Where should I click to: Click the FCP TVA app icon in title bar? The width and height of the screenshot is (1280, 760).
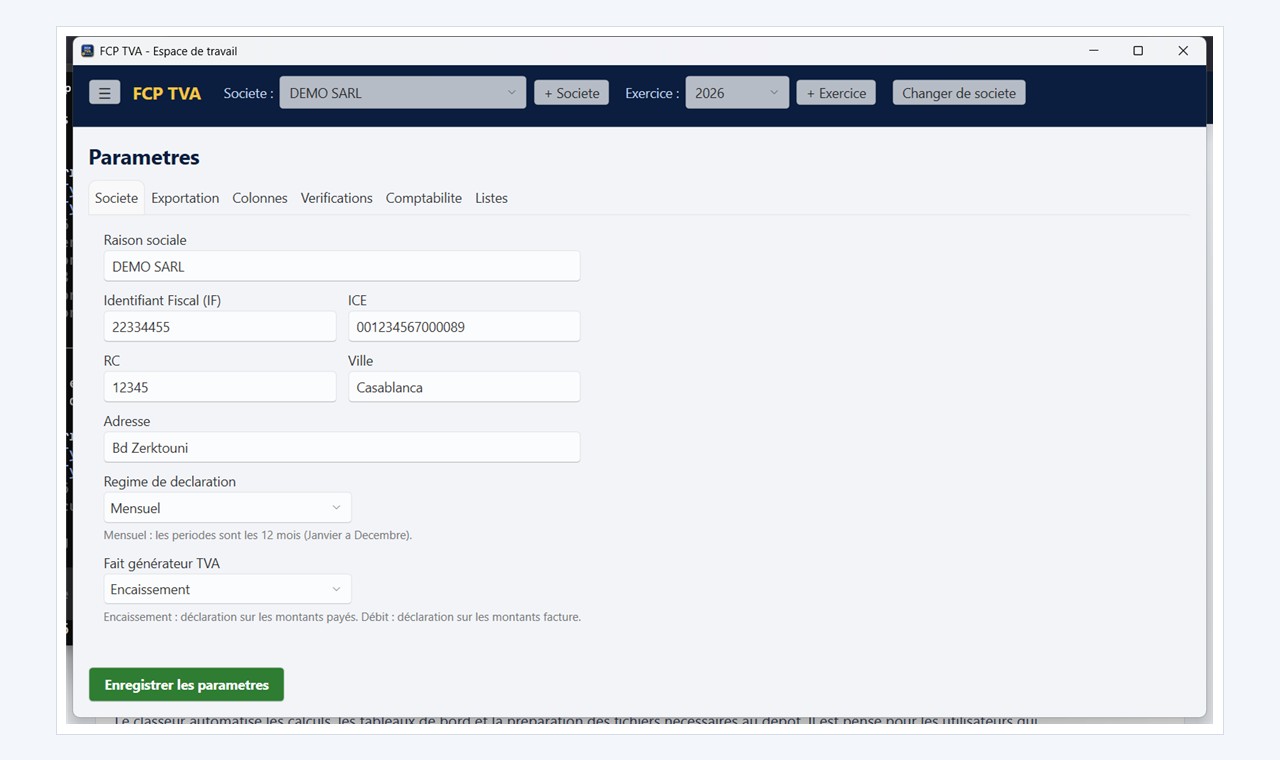(x=87, y=51)
